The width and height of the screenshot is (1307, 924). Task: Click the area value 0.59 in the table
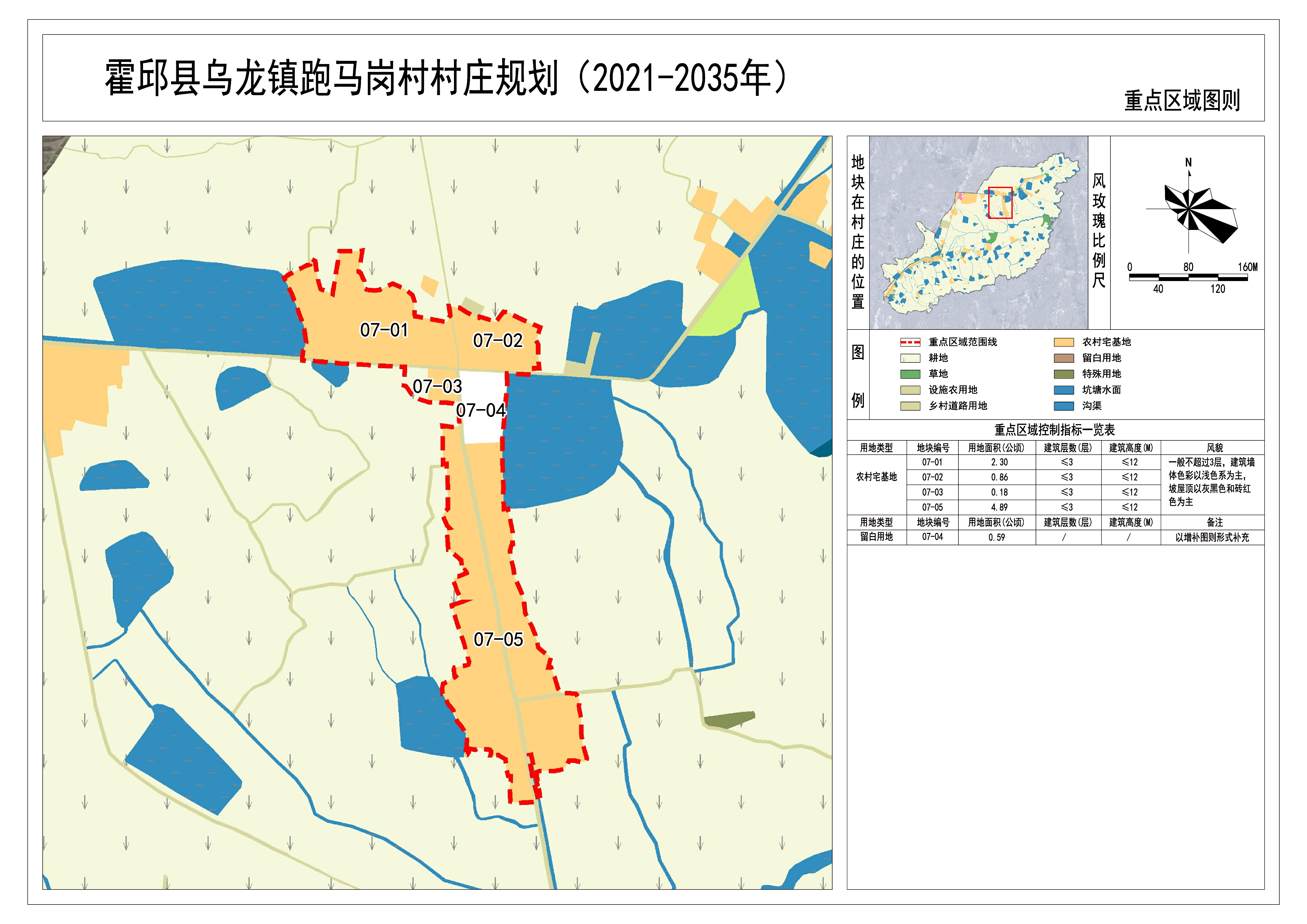997,537
